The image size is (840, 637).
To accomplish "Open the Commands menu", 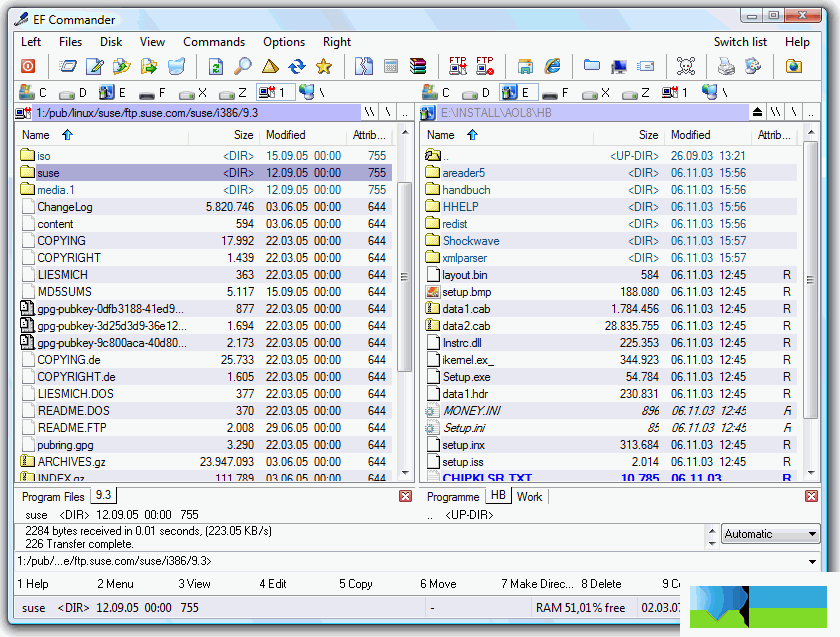I will (214, 42).
